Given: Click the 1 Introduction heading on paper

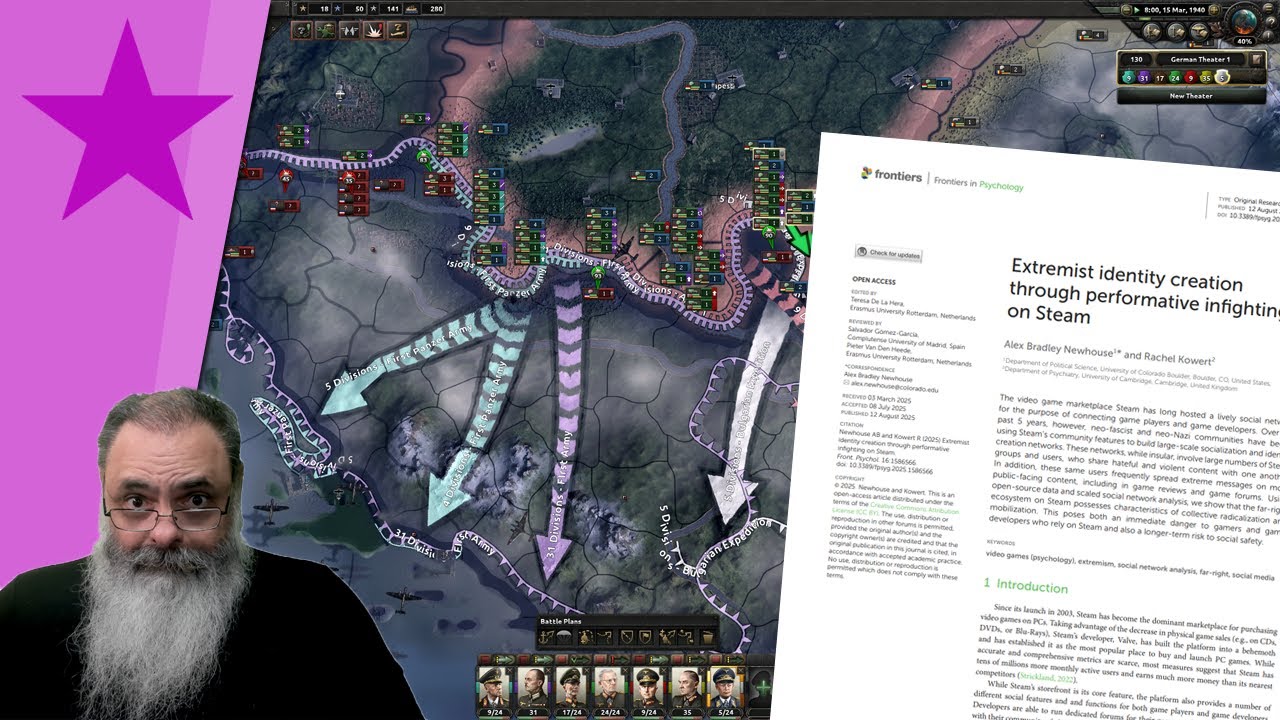Looking at the screenshot, I should point(1025,586).
